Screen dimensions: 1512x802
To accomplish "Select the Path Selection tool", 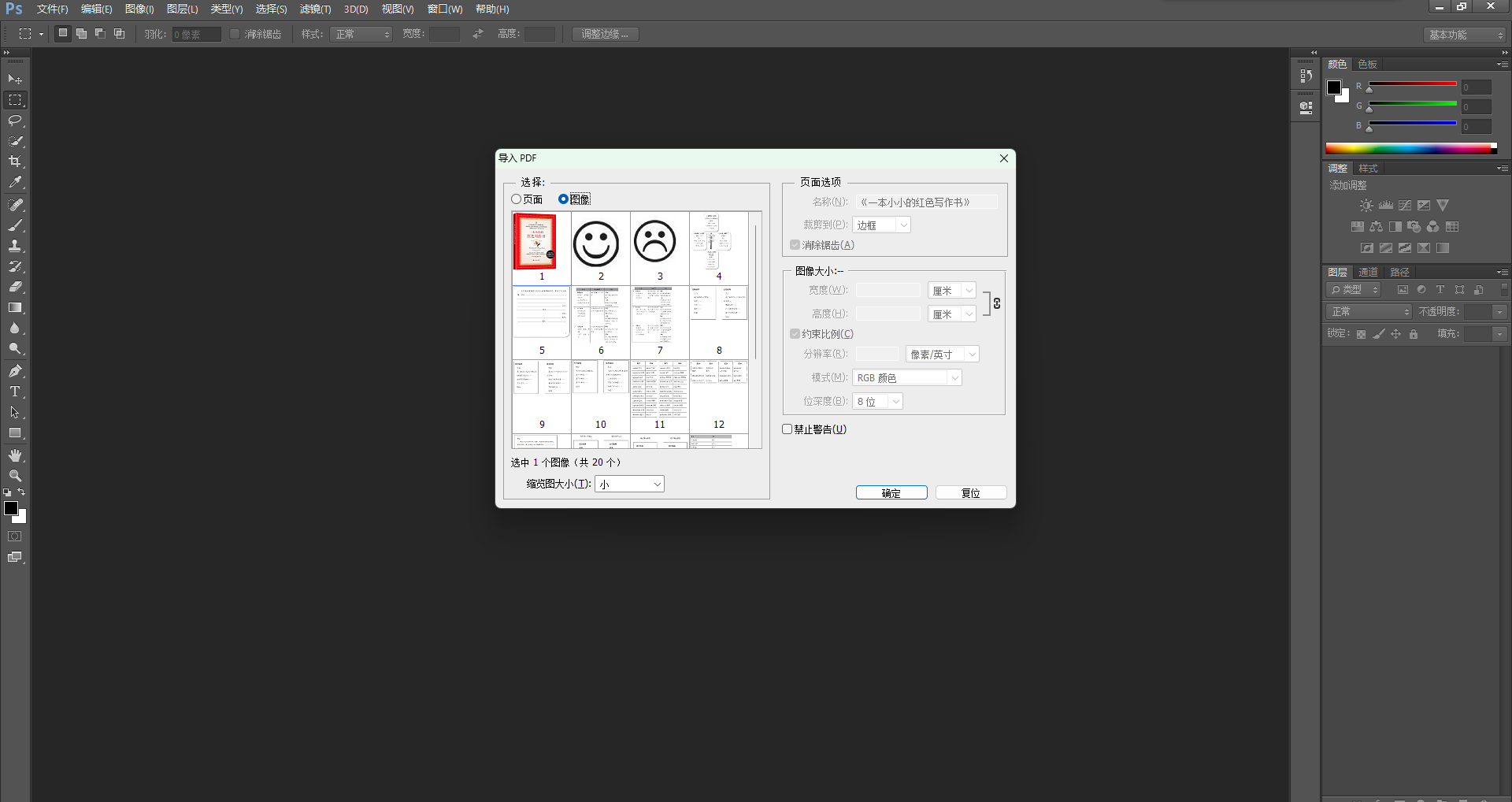I will (15, 412).
